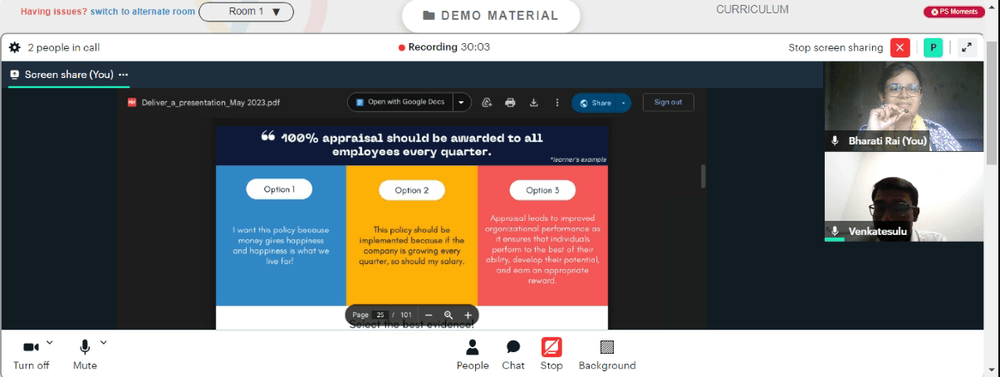Click the green P participant avatar
The width and height of the screenshot is (1000, 377).
point(933,48)
